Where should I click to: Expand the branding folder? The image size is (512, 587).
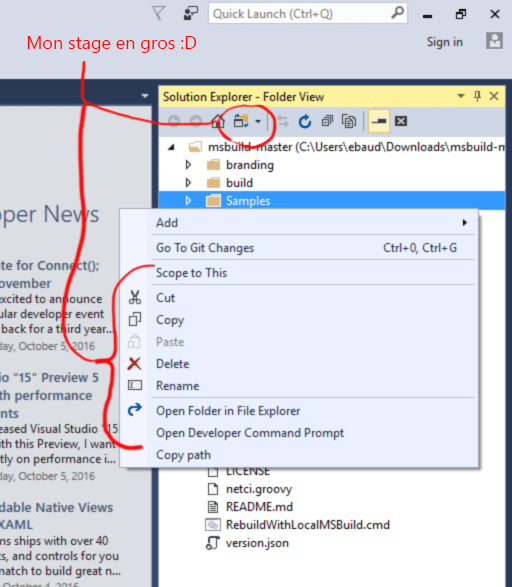pyautogui.click(x=188, y=165)
